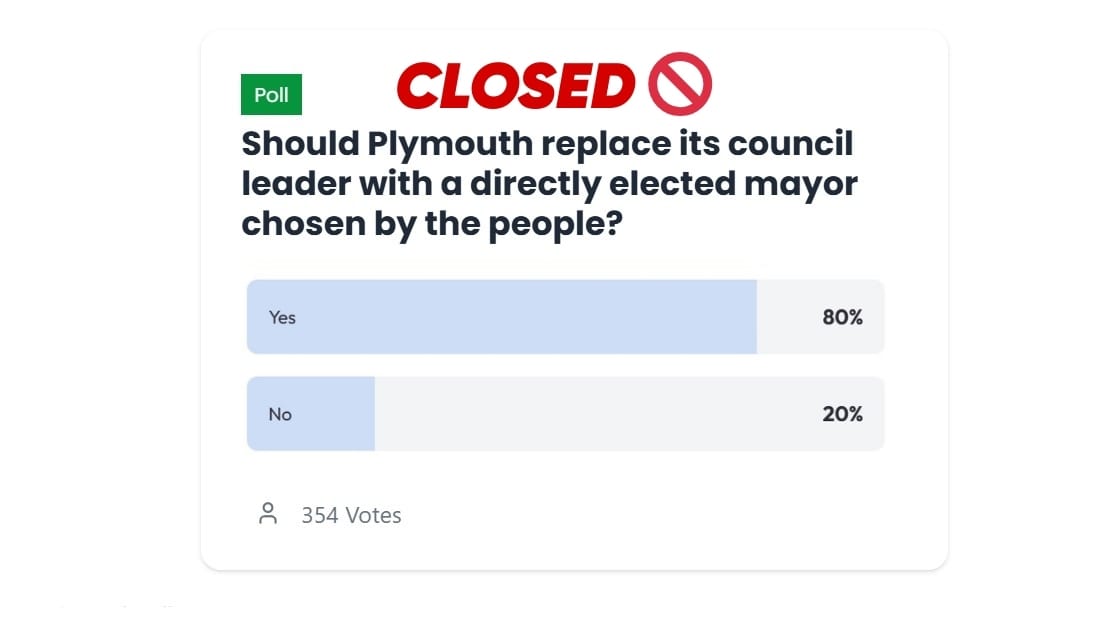
Task: Click the 20% result label
Action: tap(842, 414)
